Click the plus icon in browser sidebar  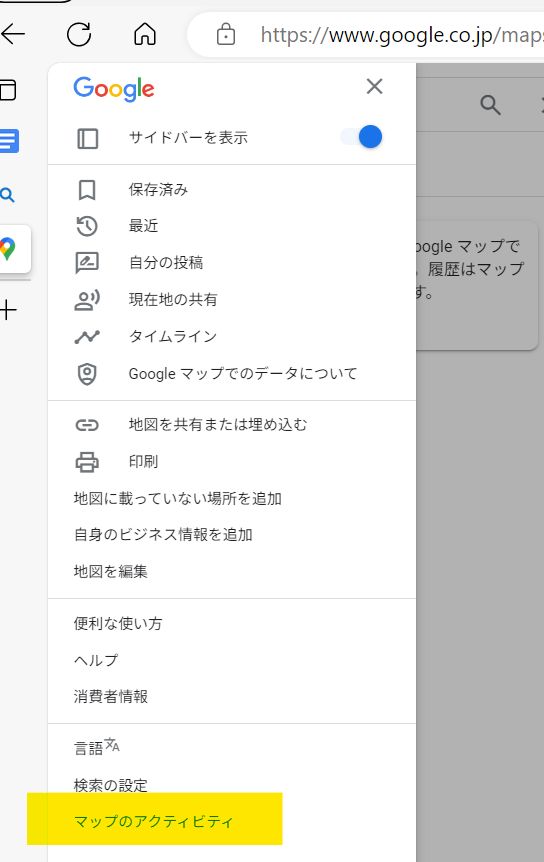[x=8, y=311]
